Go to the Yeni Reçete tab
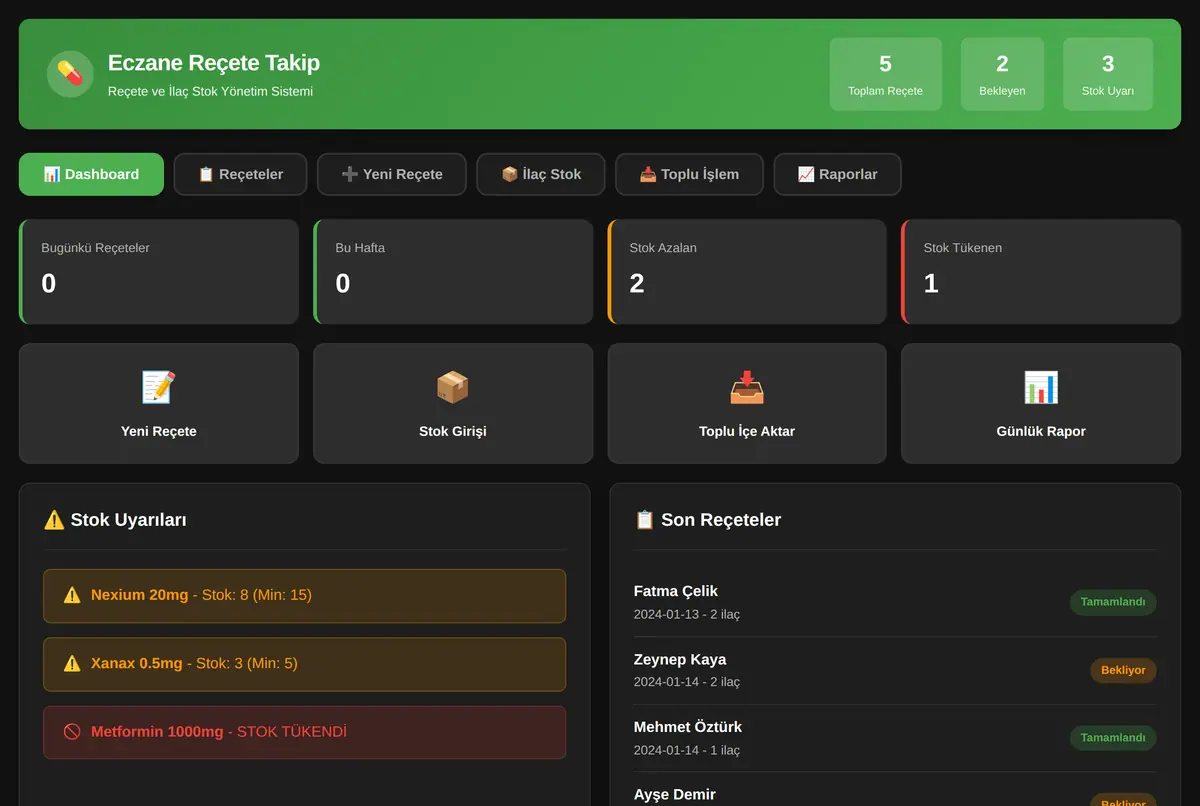This screenshot has height=806, width=1200. click(392, 174)
